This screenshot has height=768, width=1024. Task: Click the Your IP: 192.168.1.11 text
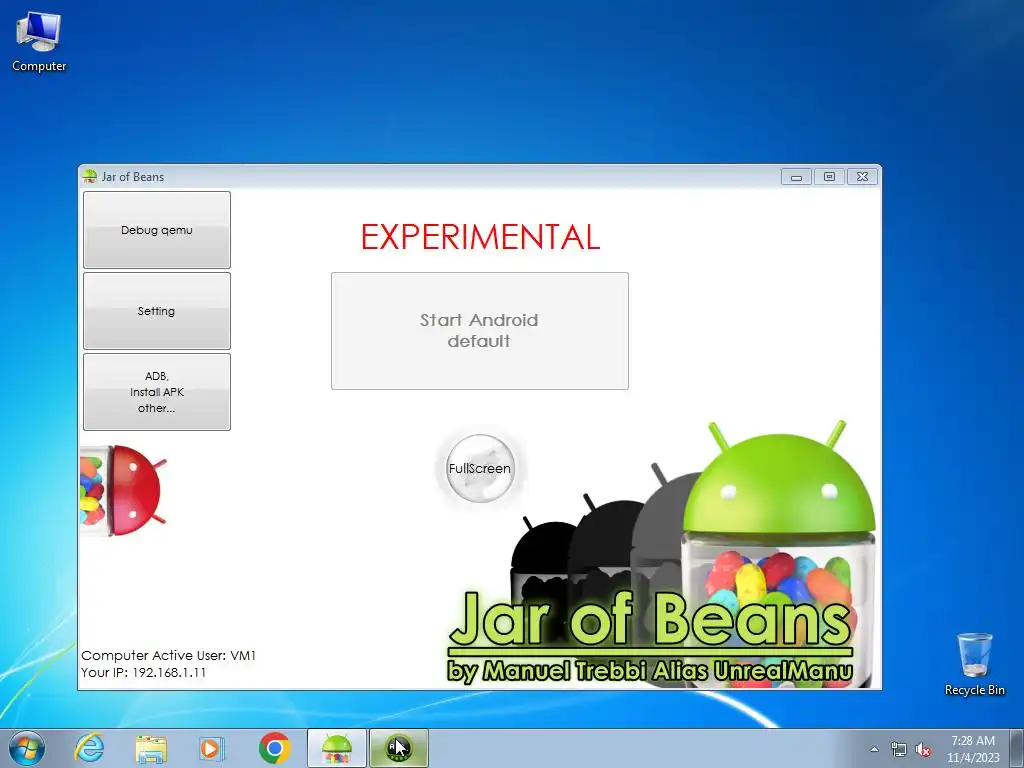[x=144, y=672]
